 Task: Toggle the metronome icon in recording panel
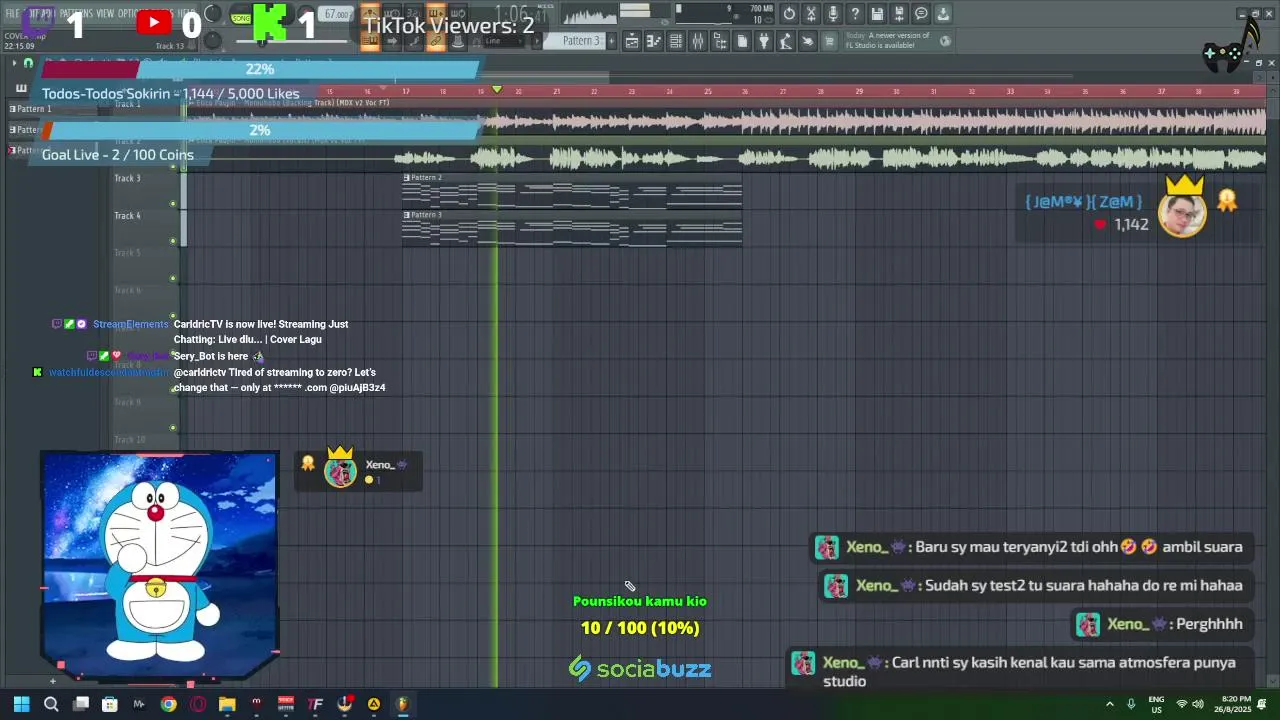tap(370, 13)
